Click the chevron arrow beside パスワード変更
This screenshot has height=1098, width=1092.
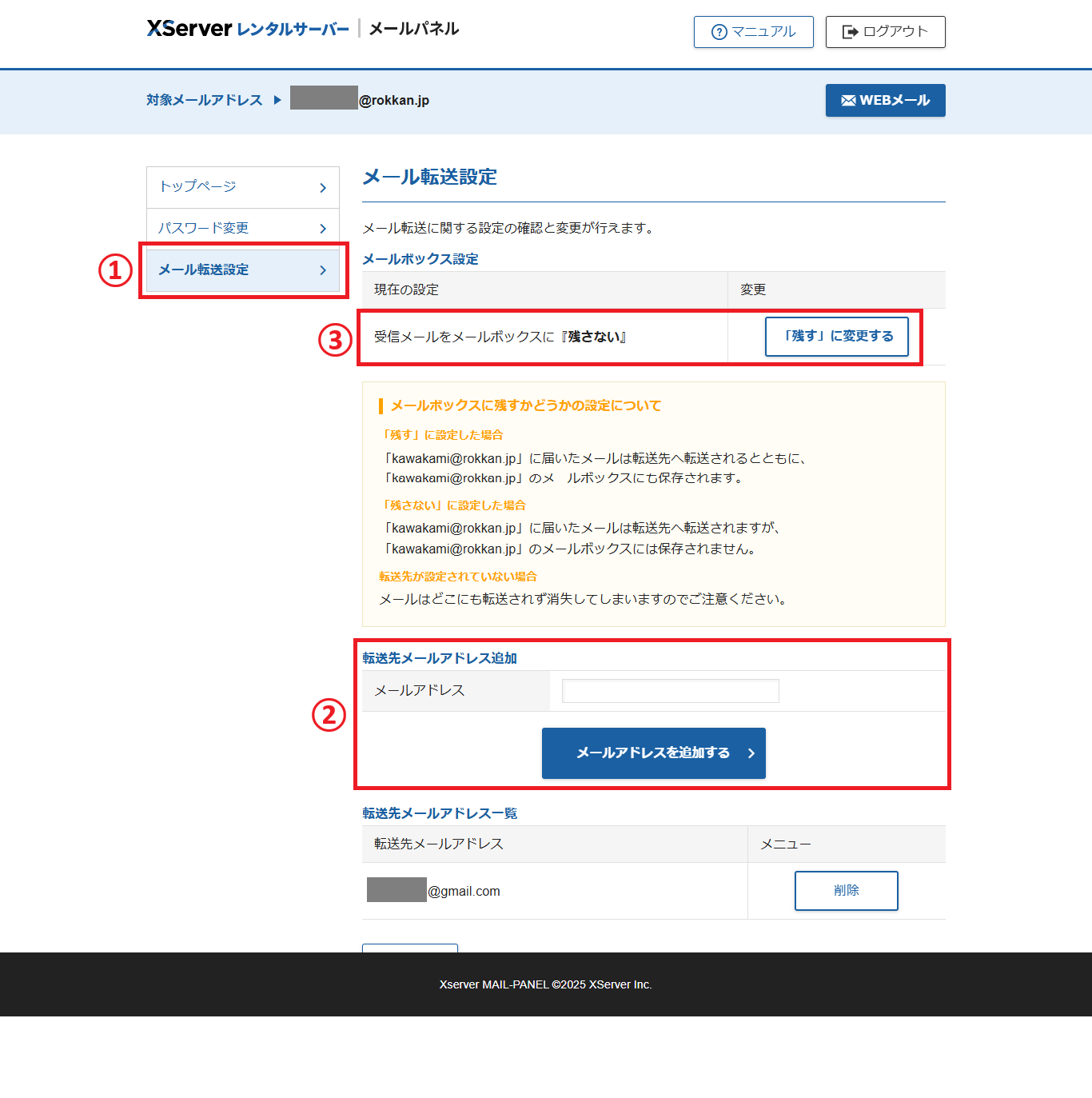323,228
